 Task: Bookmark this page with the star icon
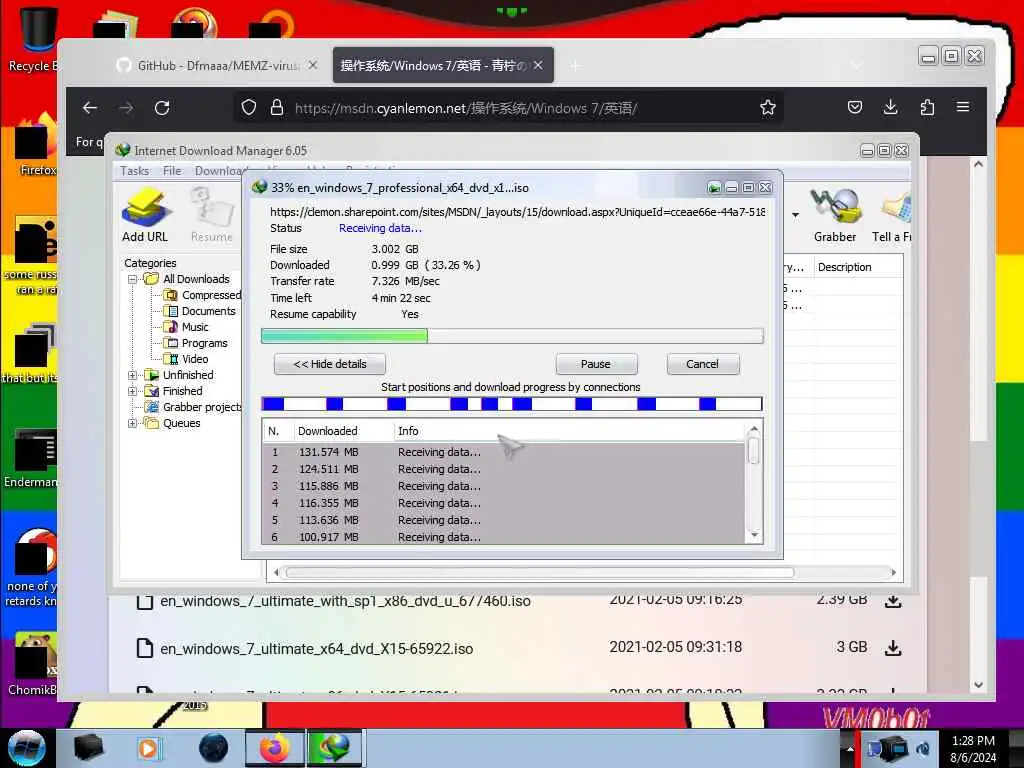point(768,108)
